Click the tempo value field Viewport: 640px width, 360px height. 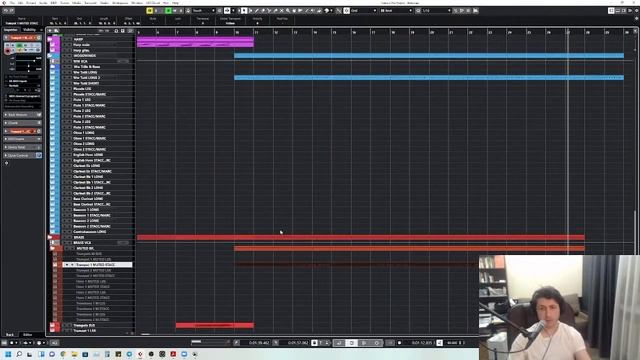(x=453, y=343)
